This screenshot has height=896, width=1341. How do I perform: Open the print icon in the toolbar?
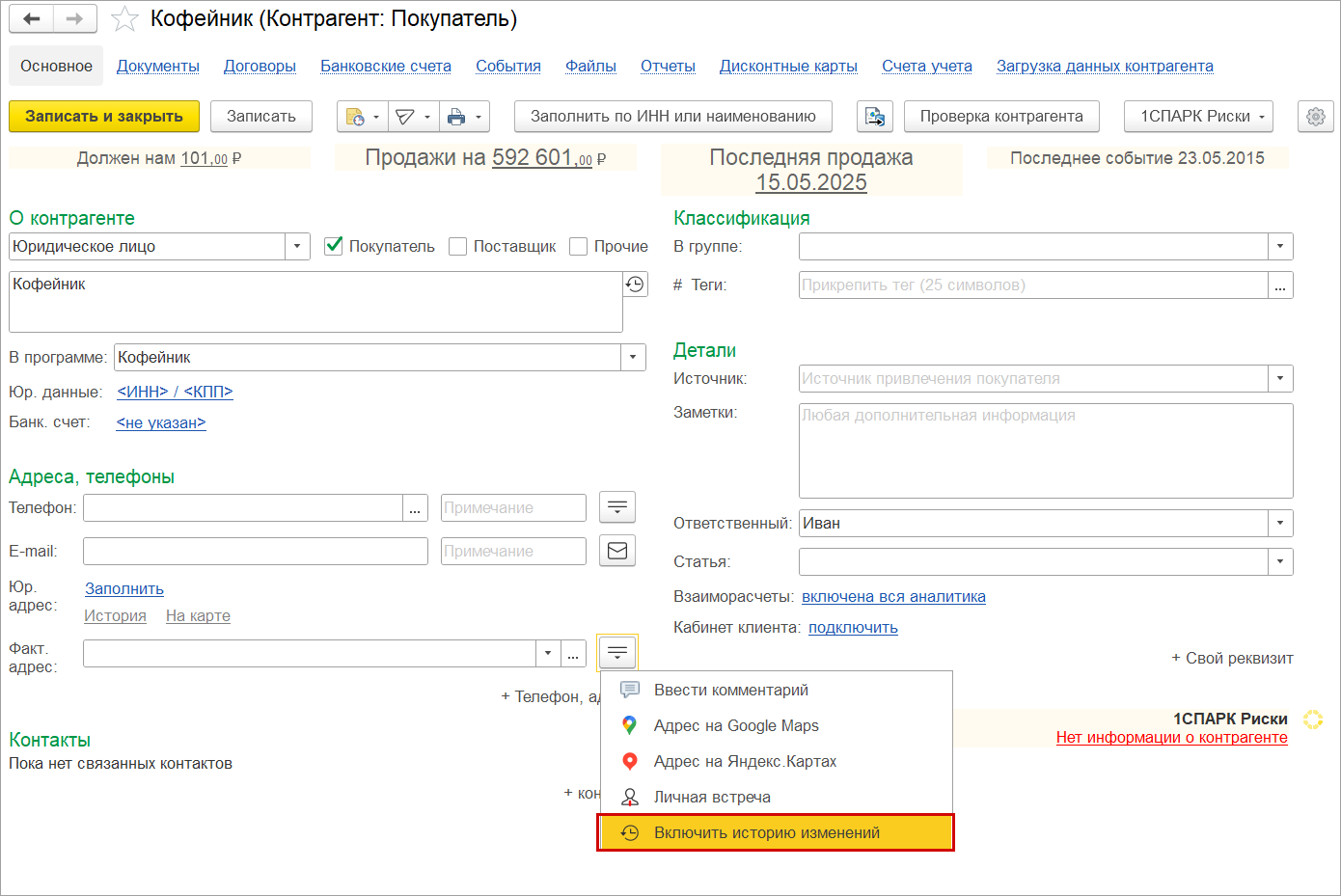(458, 117)
